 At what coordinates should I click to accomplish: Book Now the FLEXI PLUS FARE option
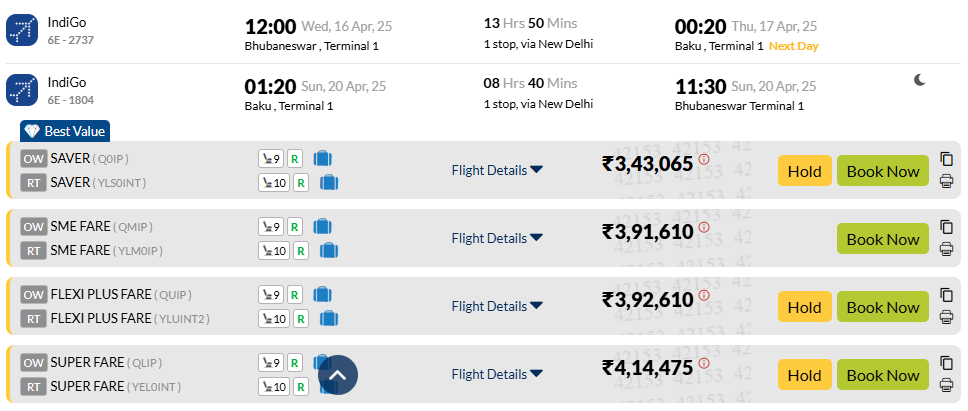[x=883, y=306]
